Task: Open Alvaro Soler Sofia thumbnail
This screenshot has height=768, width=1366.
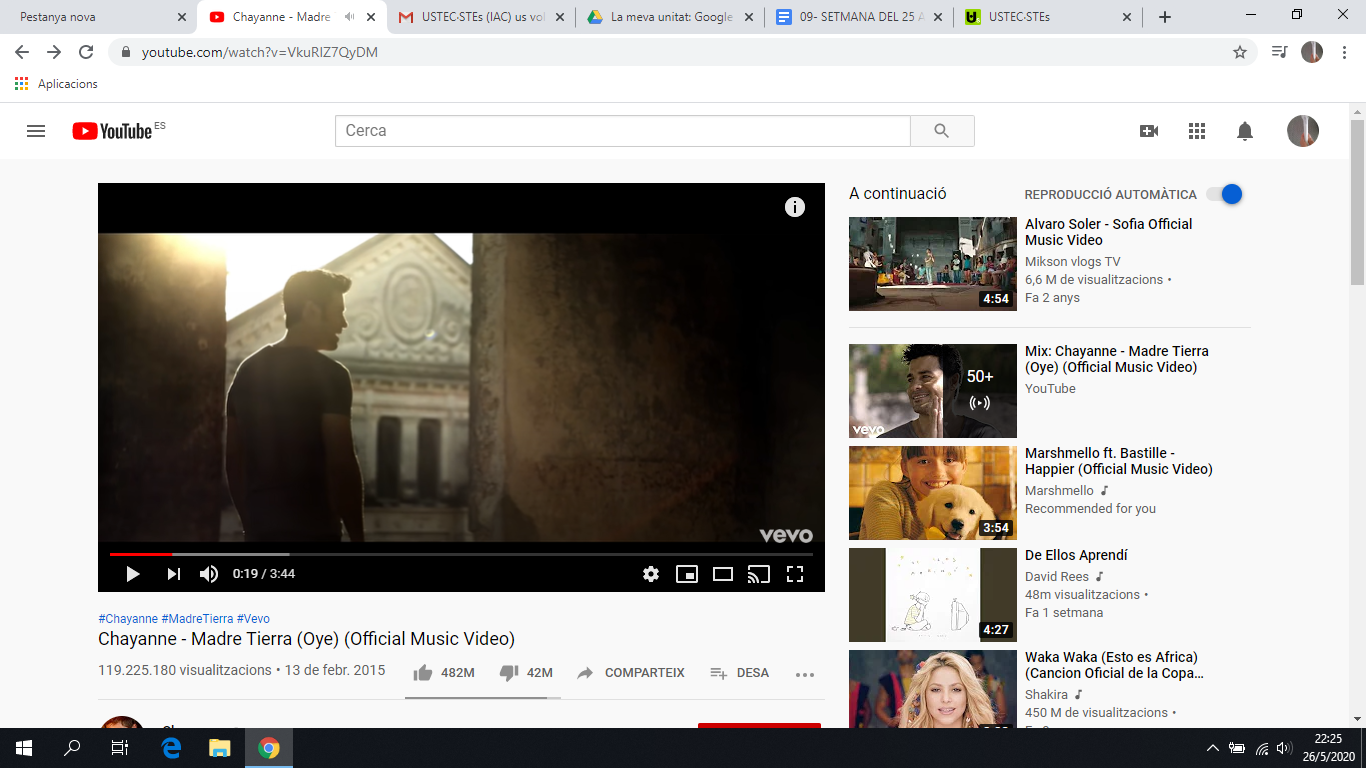Action: pyautogui.click(x=933, y=264)
